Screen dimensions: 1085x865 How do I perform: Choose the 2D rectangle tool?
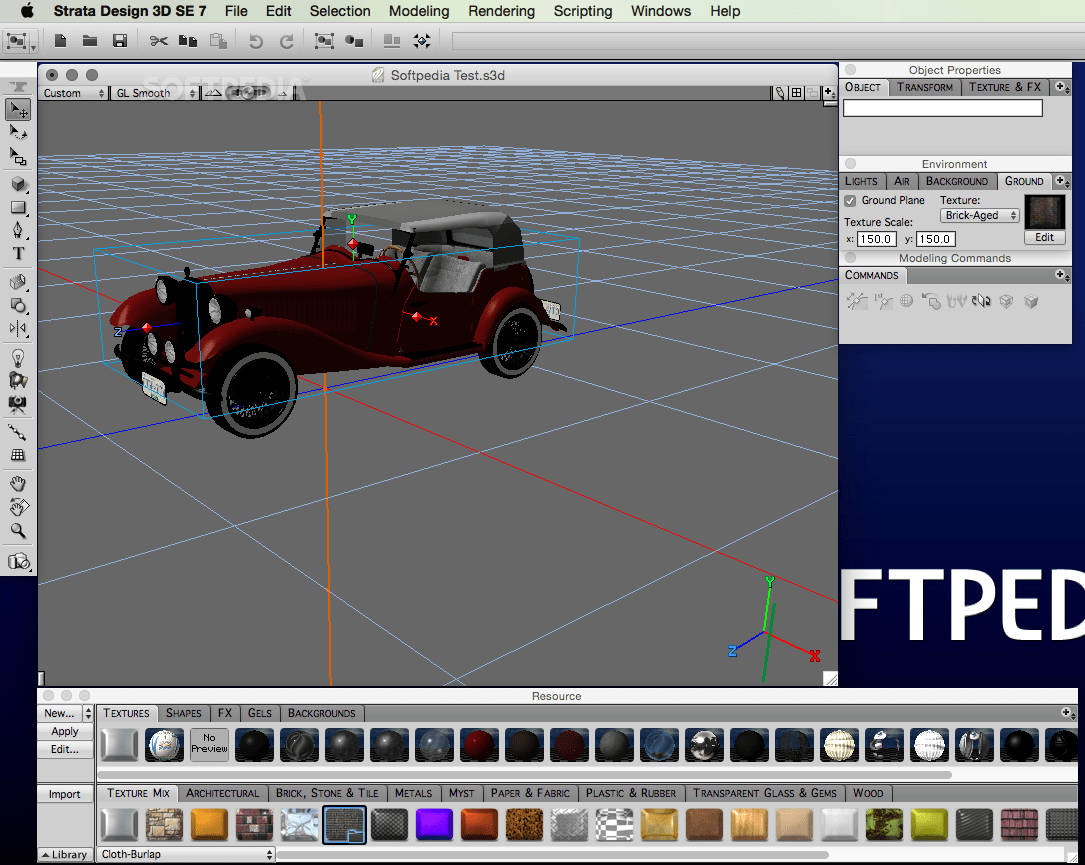(18, 208)
